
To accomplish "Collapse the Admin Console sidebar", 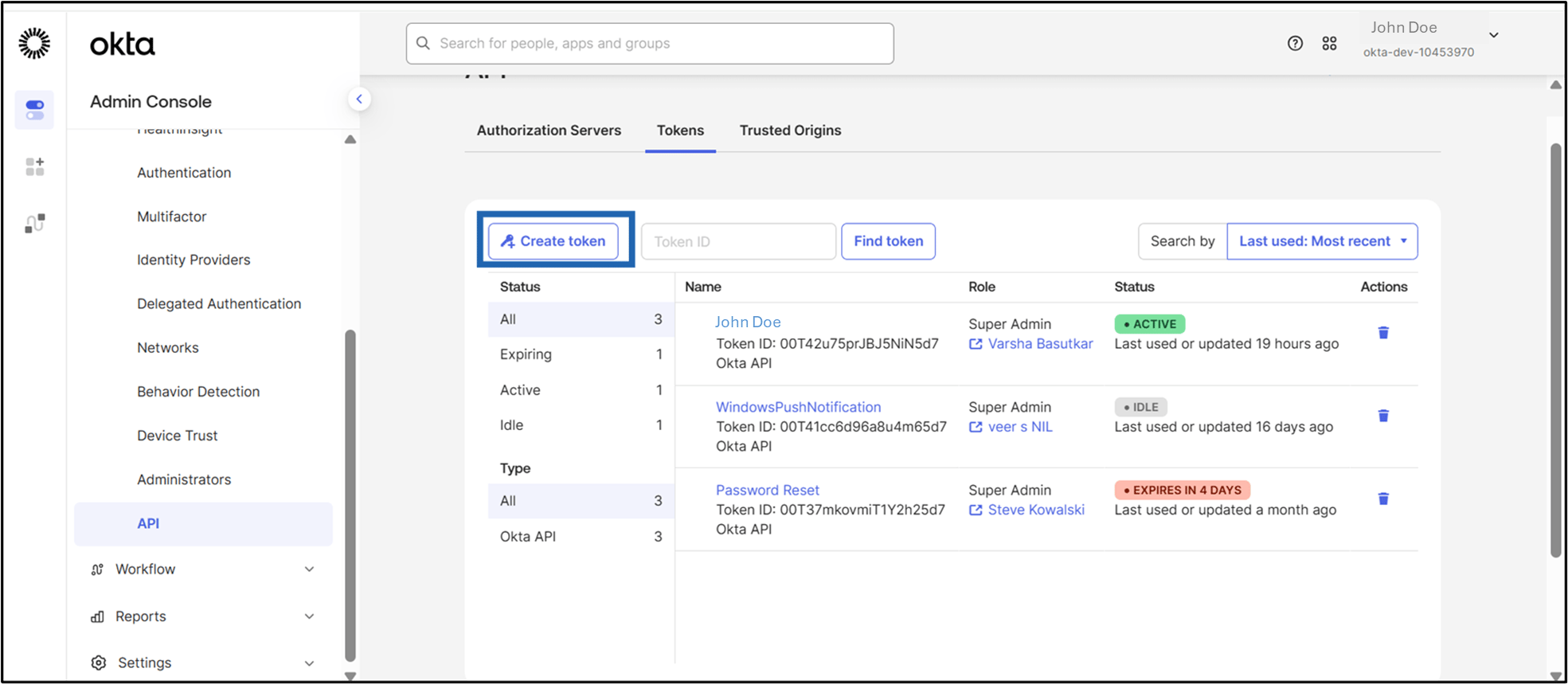I will [x=359, y=100].
